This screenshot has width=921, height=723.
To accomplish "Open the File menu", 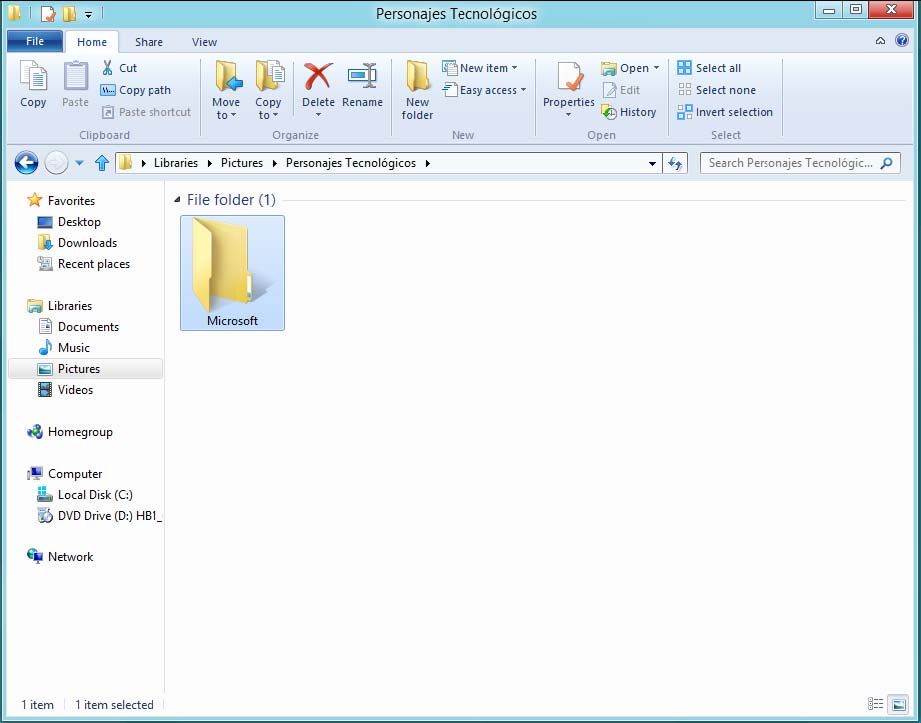I will tap(35, 42).
